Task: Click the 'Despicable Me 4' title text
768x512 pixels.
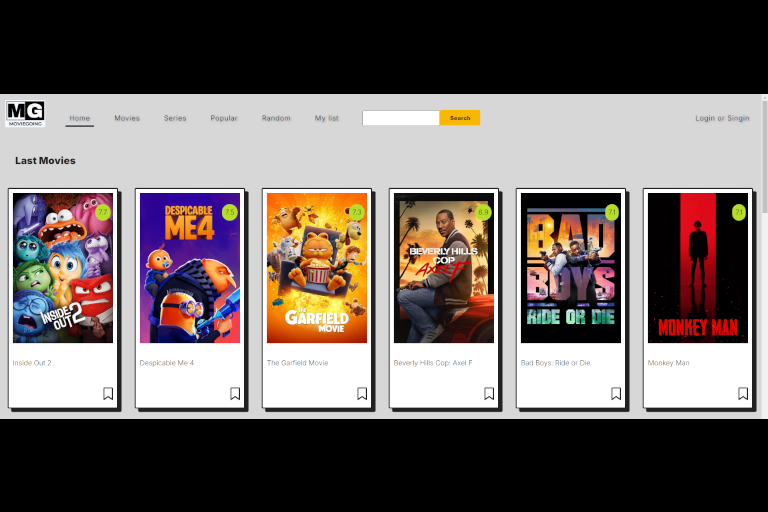Action: (x=167, y=363)
